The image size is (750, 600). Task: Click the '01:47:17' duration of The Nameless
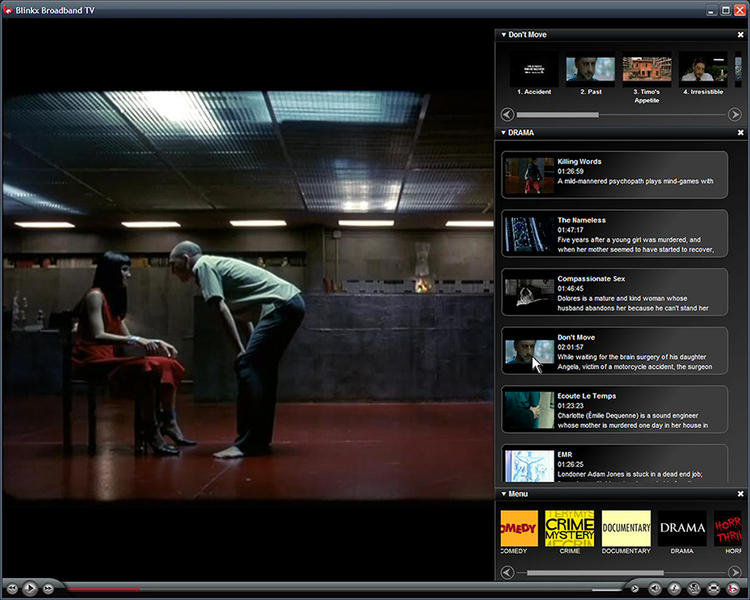point(570,230)
